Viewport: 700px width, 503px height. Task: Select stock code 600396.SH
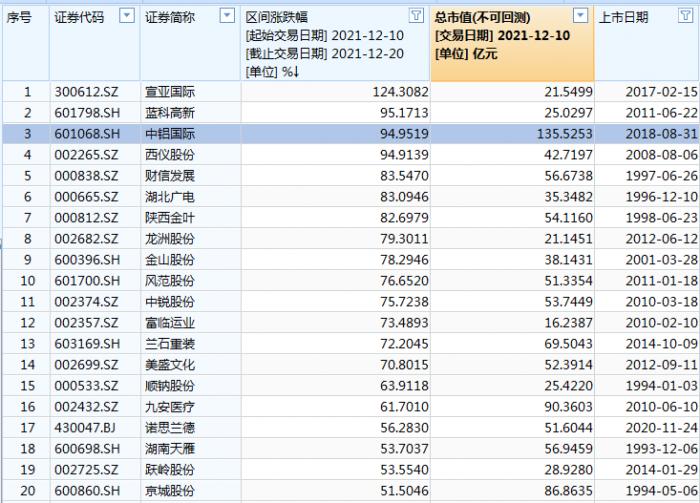click(87, 260)
